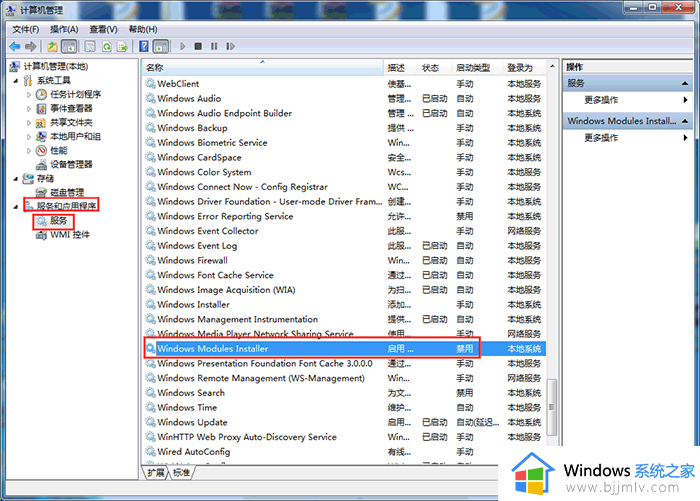Toggle the console tree pane icon
This screenshot has width=700, height=501.
pos(69,46)
